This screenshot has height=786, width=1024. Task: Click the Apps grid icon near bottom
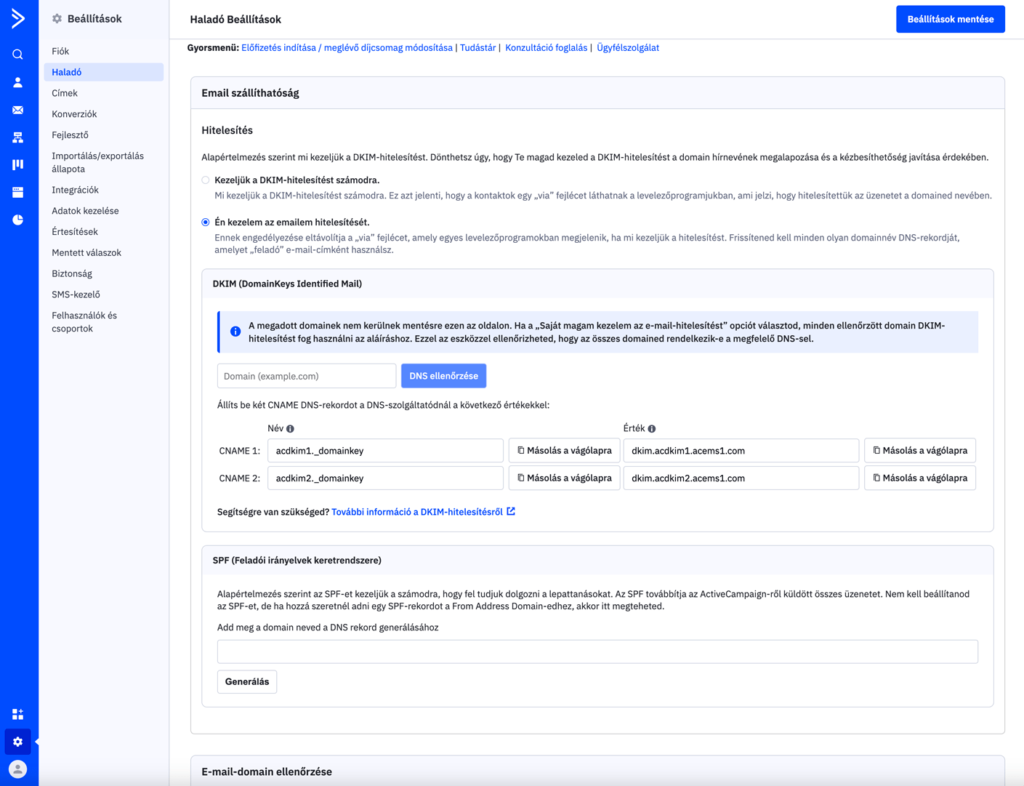coord(17,714)
